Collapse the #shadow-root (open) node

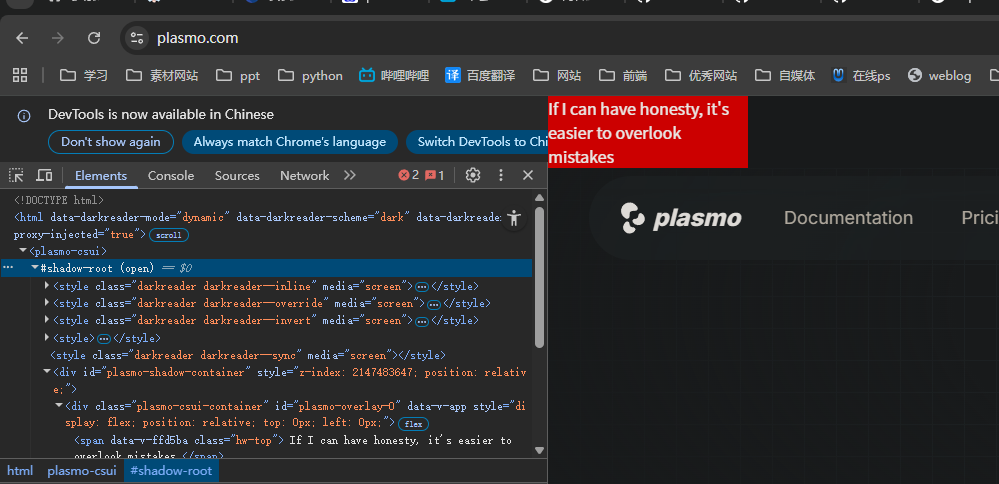[35, 268]
